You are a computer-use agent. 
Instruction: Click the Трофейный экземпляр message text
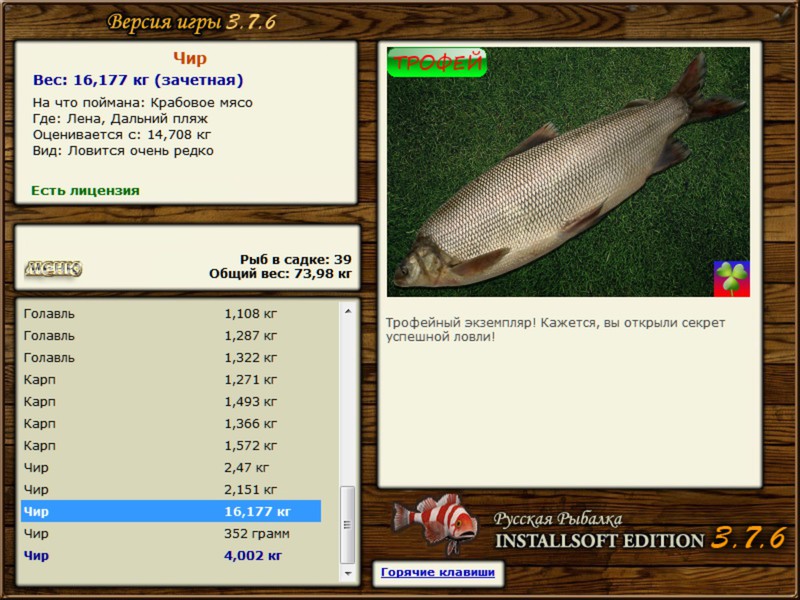click(555, 330)
